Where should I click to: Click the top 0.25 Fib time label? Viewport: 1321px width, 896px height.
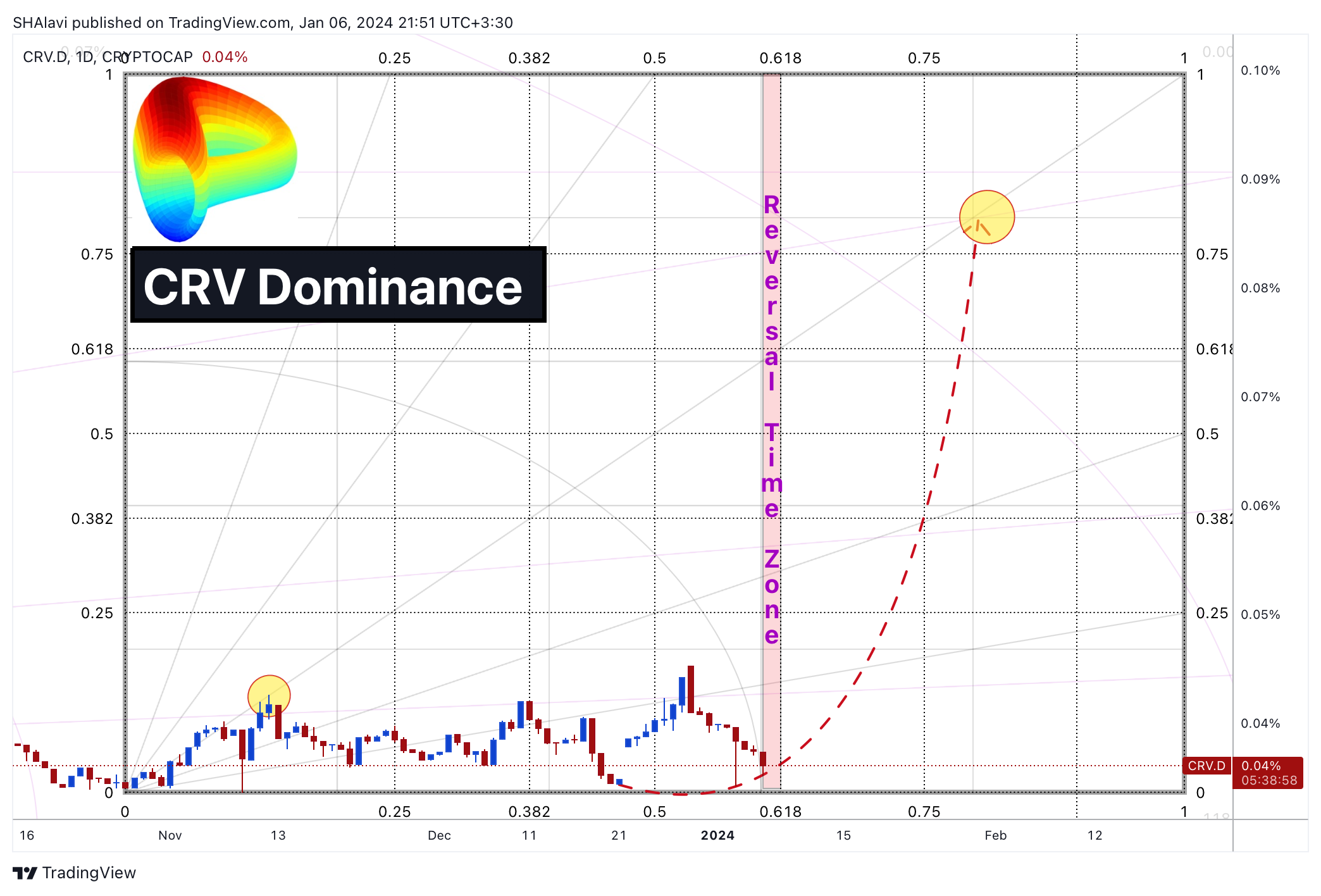[x=395, y=58]
